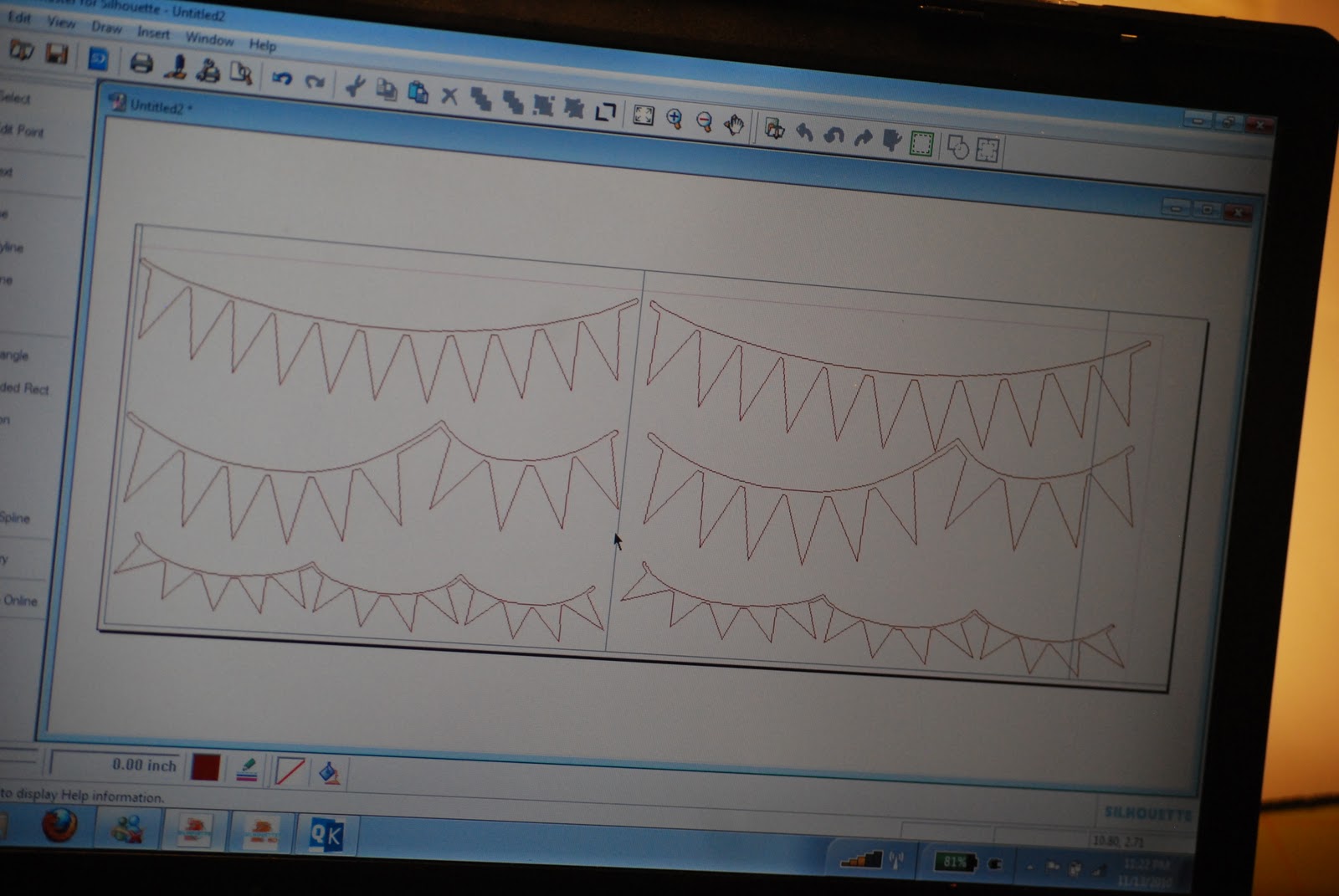Click the Open file toolbar icon
1339x896 pixels.
point(21,51)
